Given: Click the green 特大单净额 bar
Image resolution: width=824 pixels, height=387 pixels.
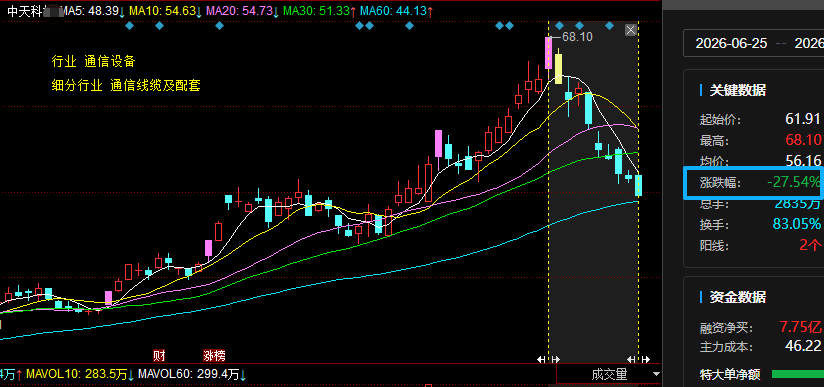Looking at the screenshot, I should (x=797, y=374).
